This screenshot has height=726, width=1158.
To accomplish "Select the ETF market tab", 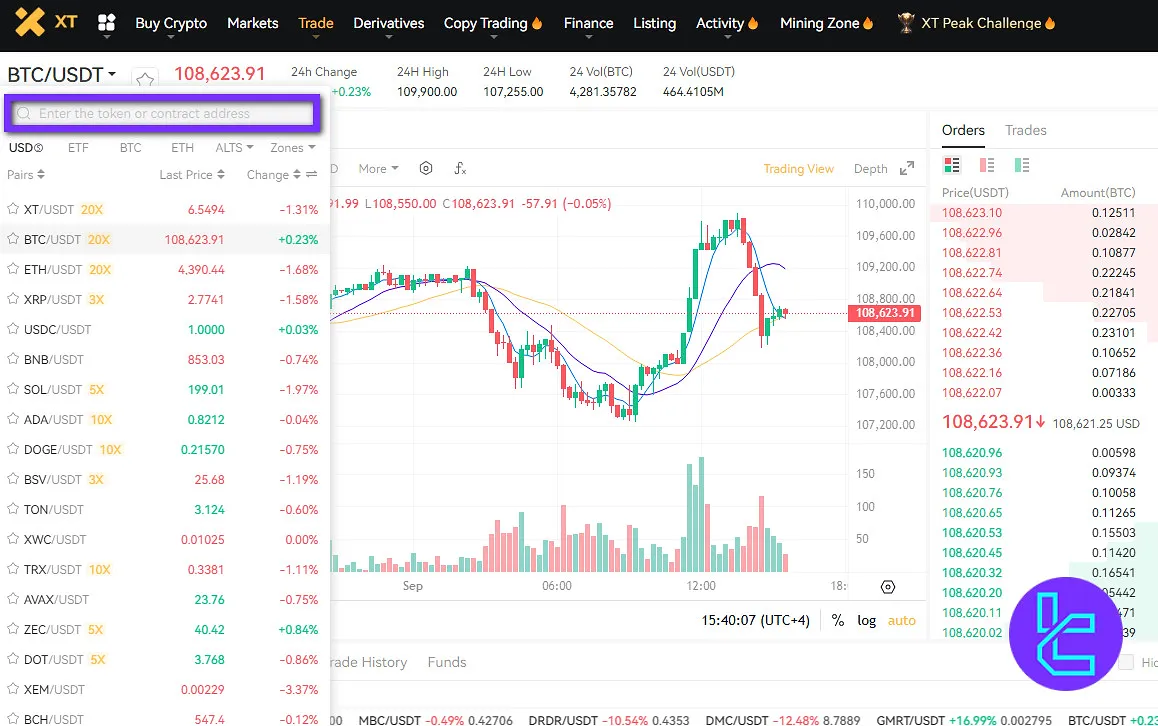I will pyautogui.click(x=78, y=148).
